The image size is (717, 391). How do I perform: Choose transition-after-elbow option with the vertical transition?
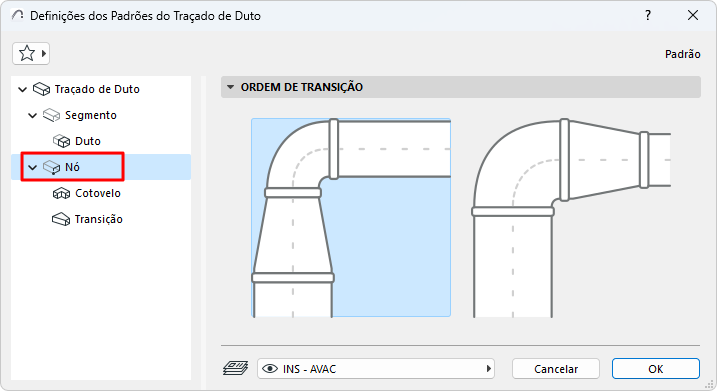click(x=351, y=217)
